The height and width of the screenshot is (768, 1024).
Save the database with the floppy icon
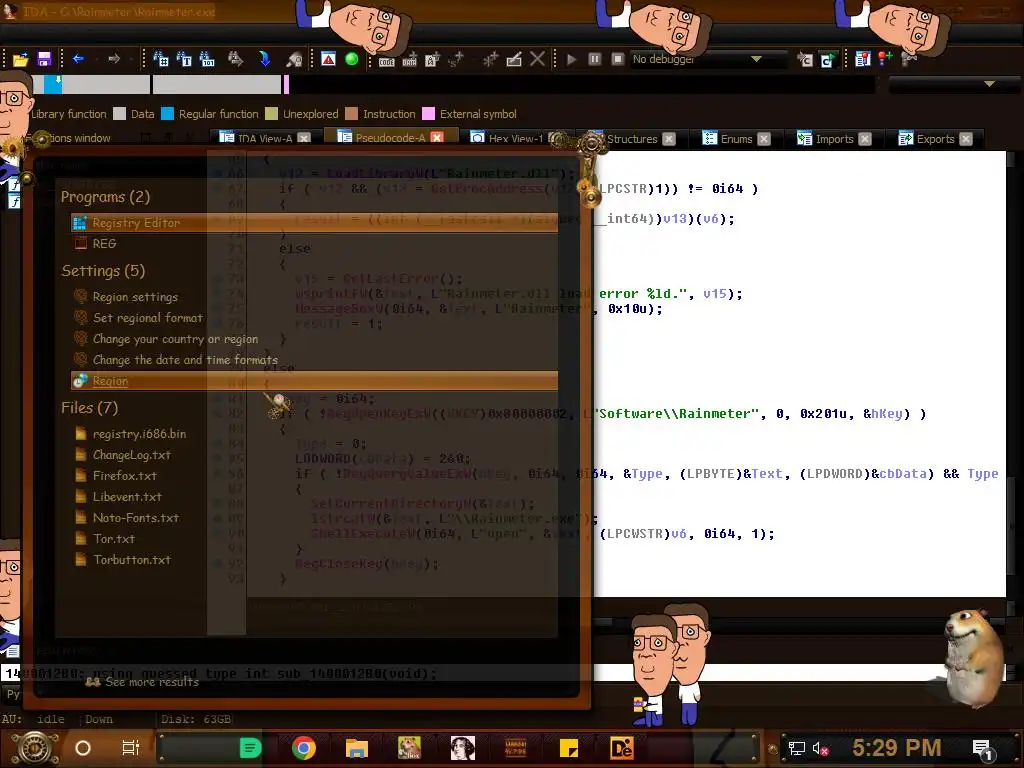[44, 59]
